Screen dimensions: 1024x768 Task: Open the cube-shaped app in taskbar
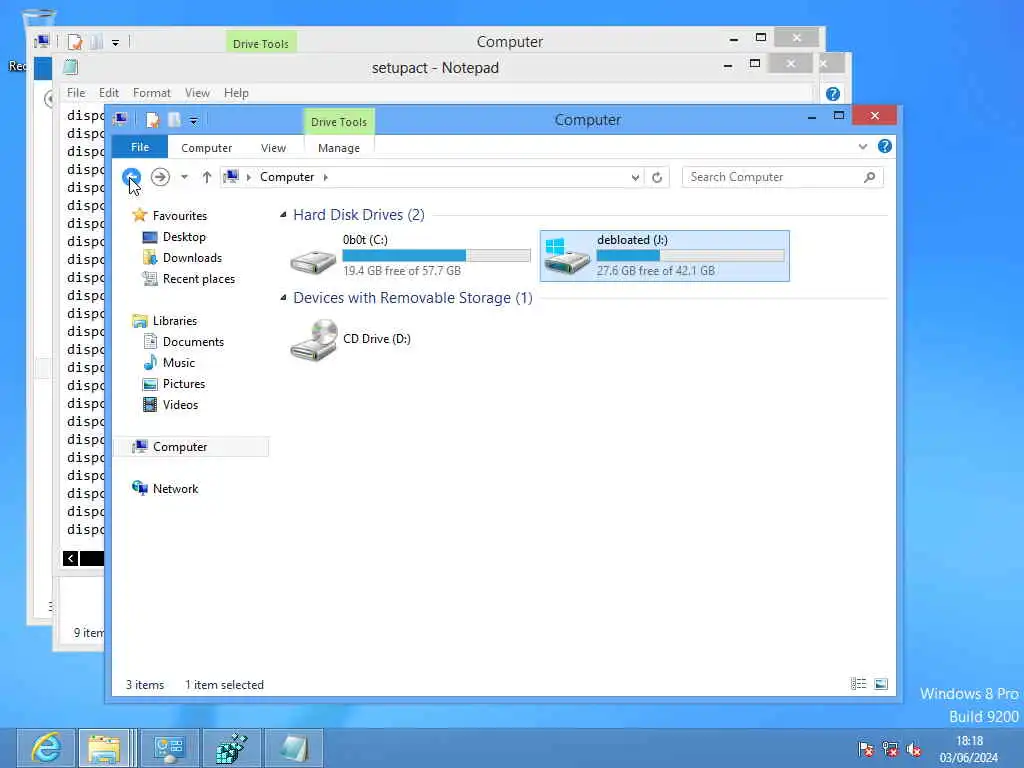click(231, 748)
